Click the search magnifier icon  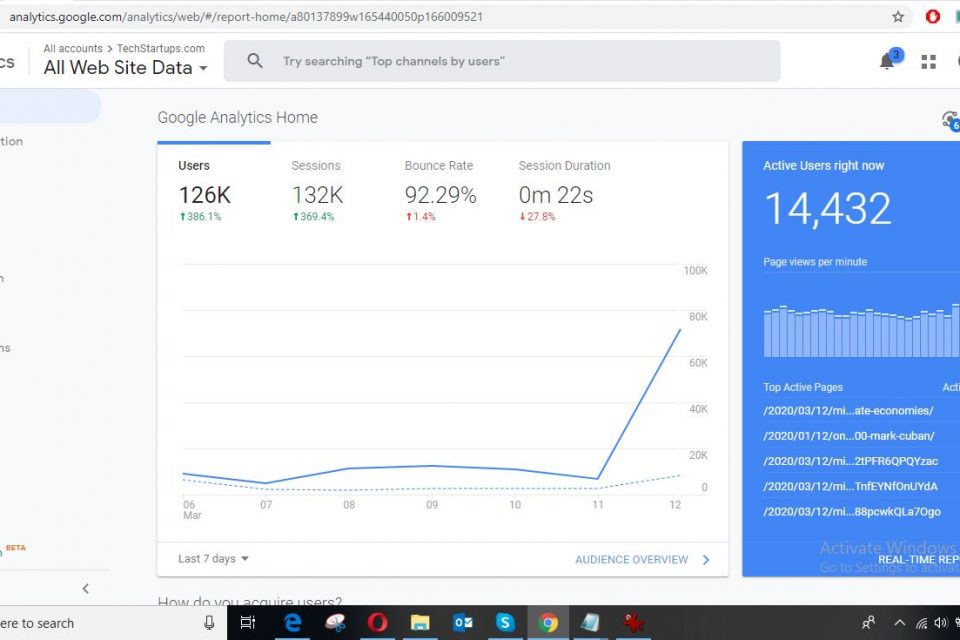point(255,61)
